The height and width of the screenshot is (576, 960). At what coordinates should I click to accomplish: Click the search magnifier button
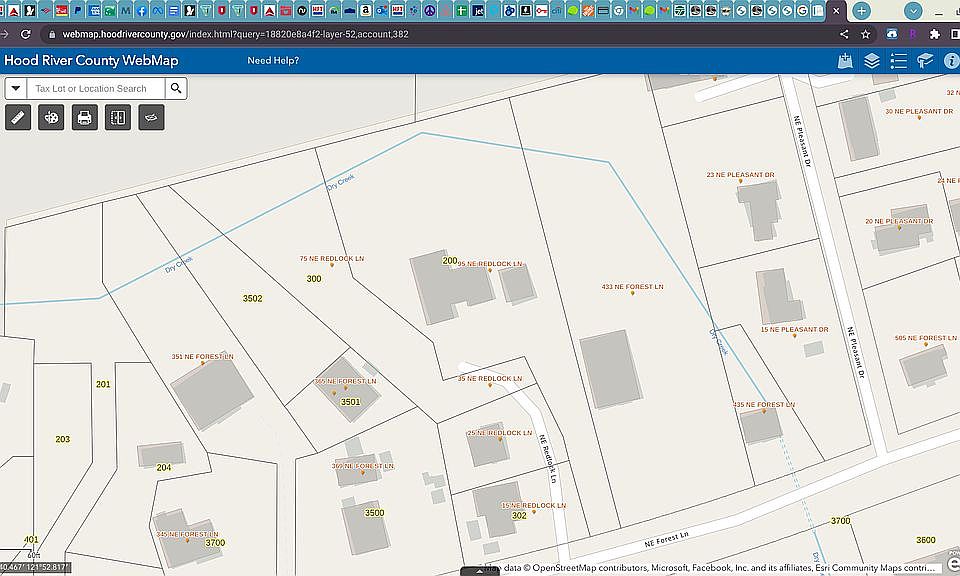(x=176, y=88)
